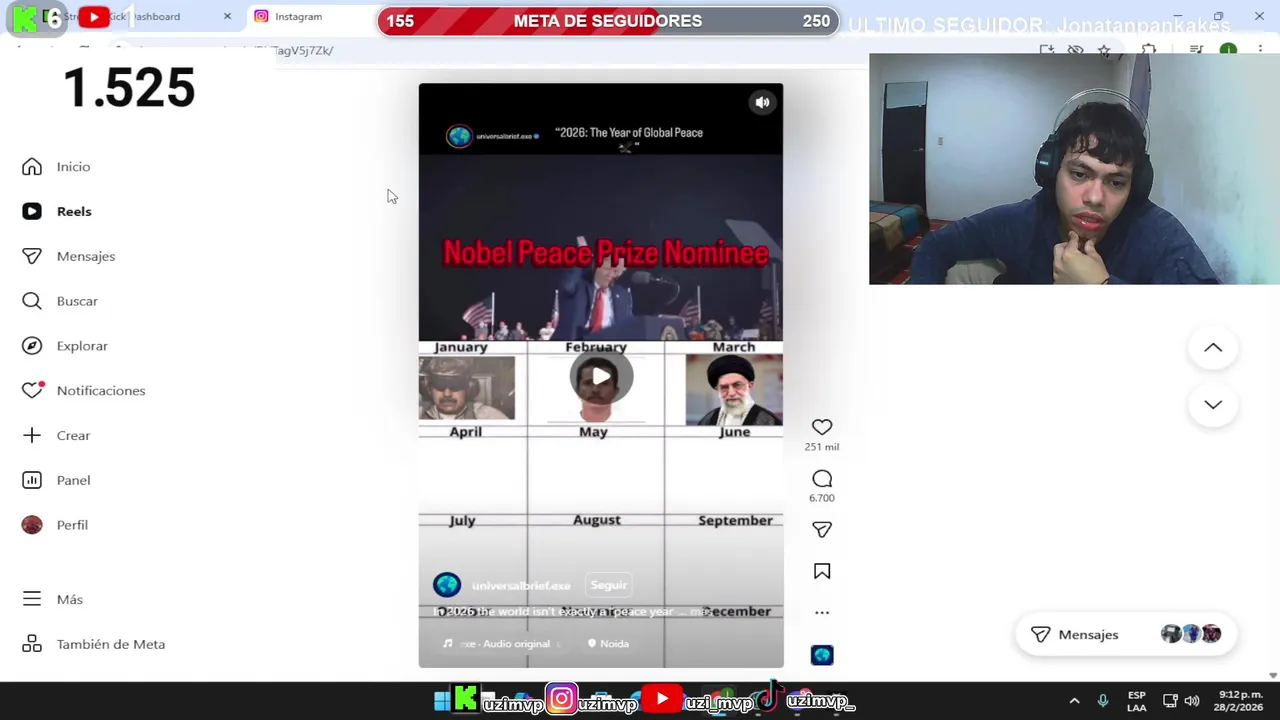The image size is (1280, 720).
Task: Open universalbrief.exe username link
Action: pyautogui.click(x=521, y=586)
